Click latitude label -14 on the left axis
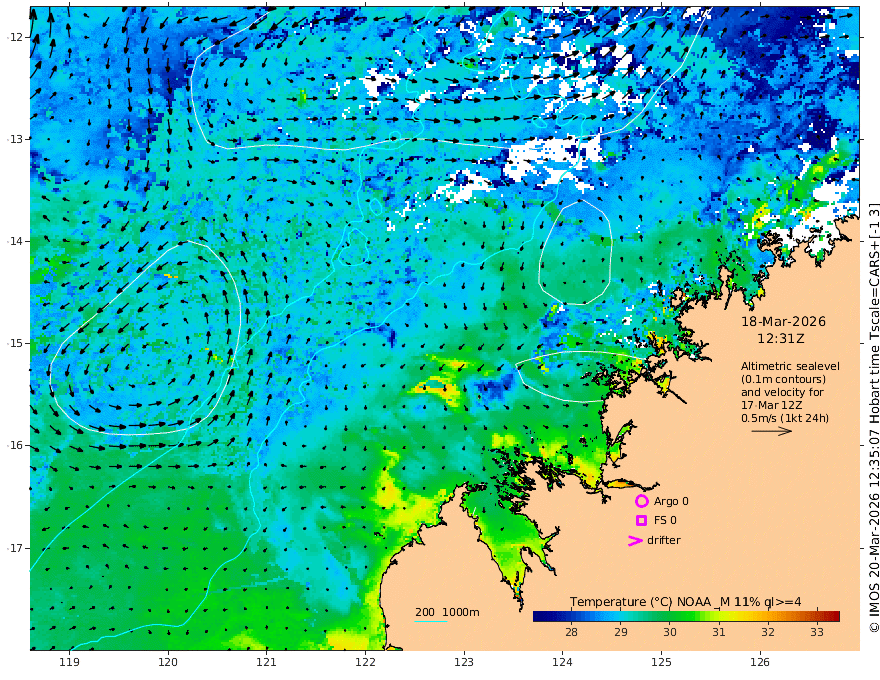 (15, 241)
